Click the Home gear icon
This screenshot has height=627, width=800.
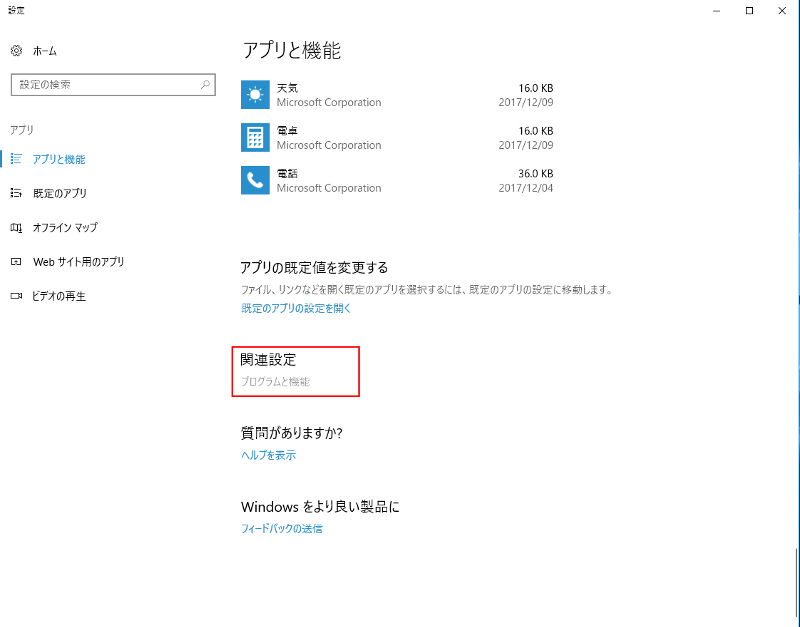[16, 51]
